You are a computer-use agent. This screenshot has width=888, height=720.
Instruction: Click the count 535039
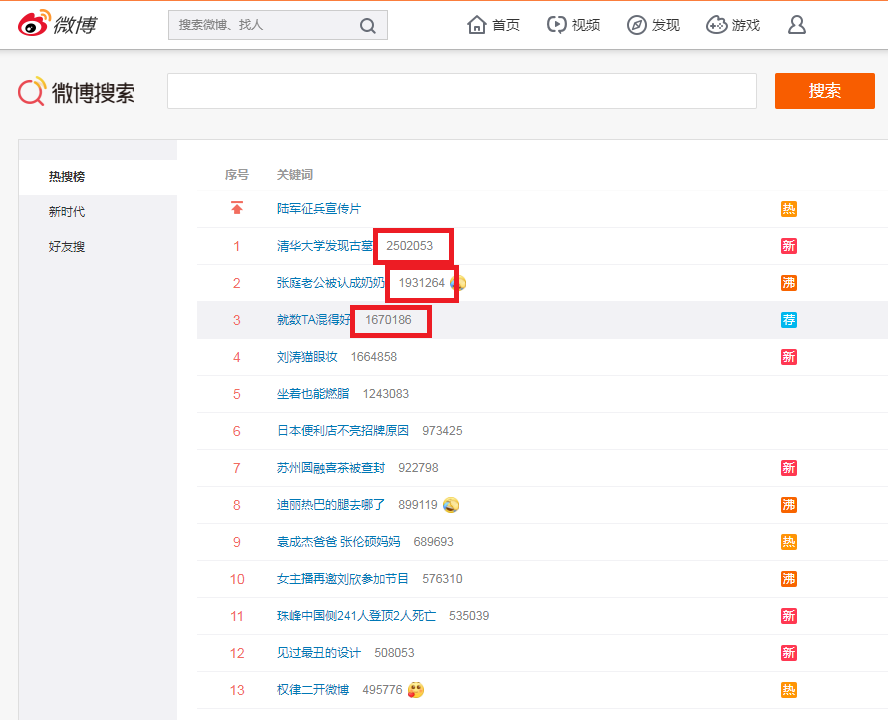[x=469, y=616]
